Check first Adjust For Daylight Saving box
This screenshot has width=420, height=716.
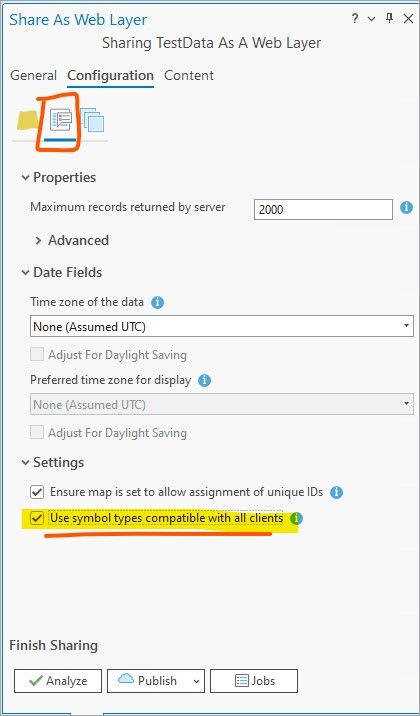(37, 354)
